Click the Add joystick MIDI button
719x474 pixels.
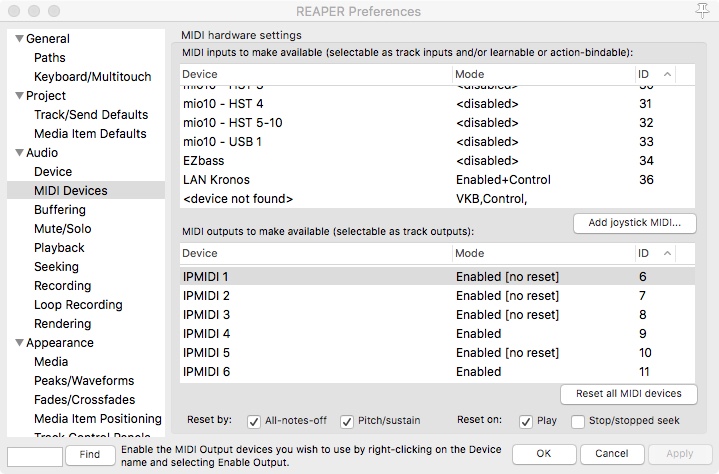pyautogui.click(x=635, y=222)
